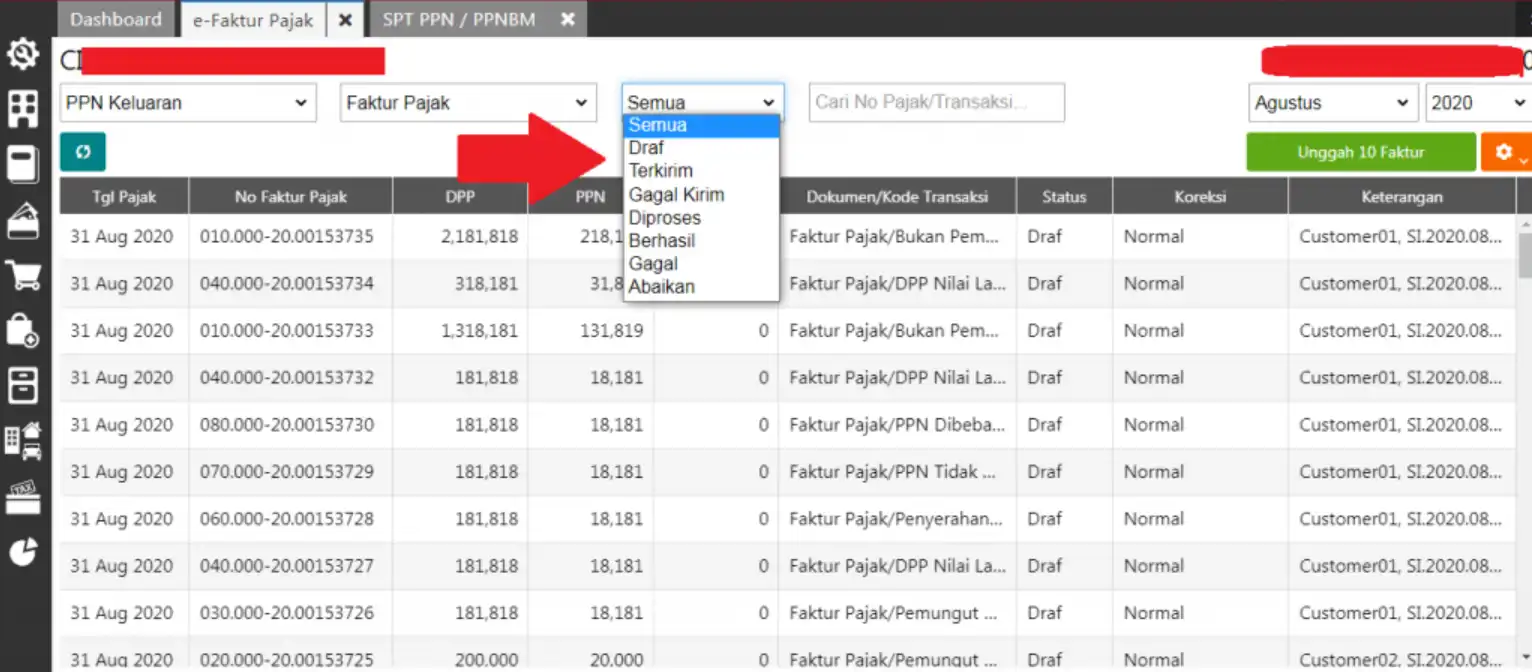This screenshot has width=1532, height=672.
Task: Select invoice number 010.000-20.00153735
Action: [x=287, y=237]
